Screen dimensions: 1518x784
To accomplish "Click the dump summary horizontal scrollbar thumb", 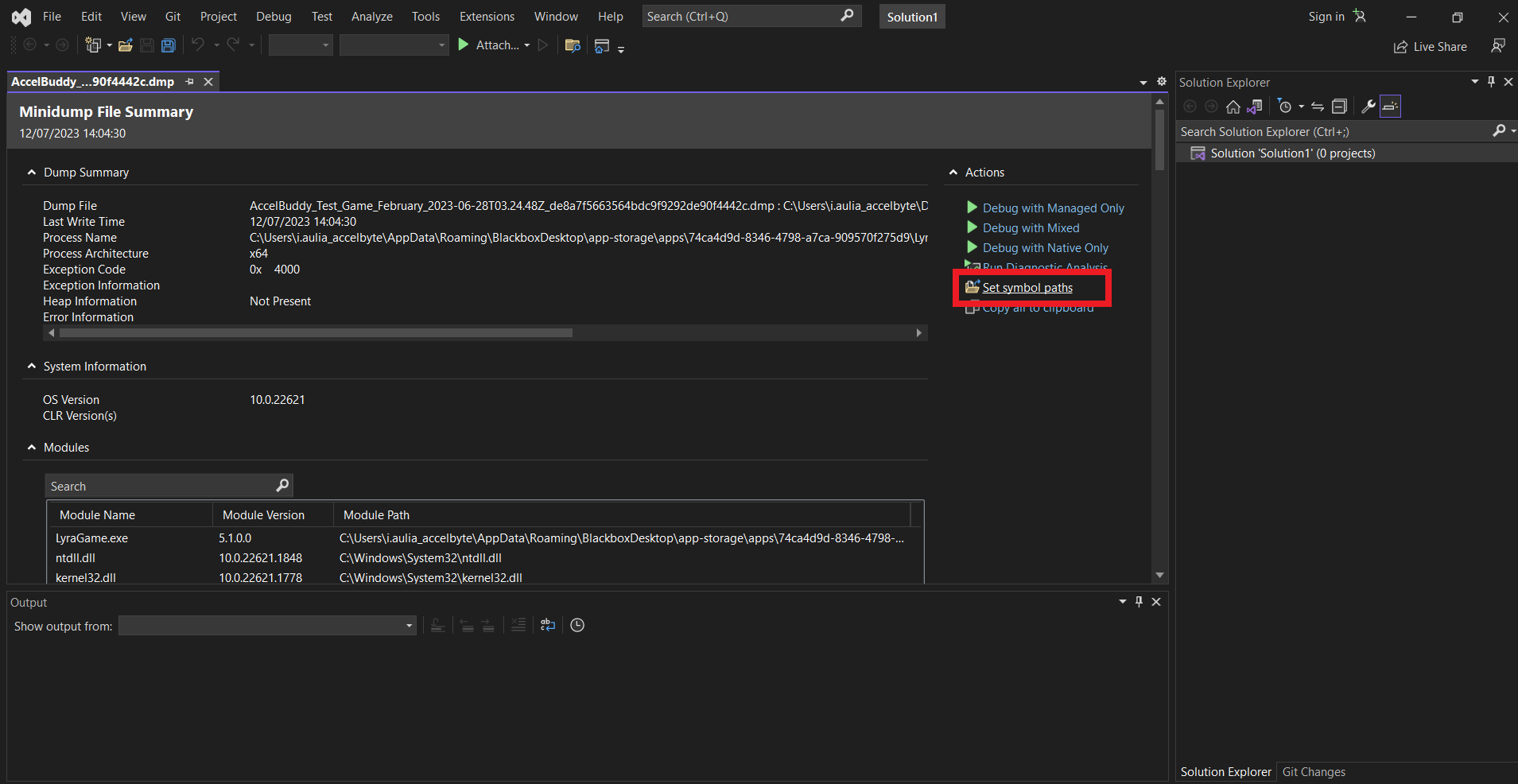I will click(x=316, y=333).
